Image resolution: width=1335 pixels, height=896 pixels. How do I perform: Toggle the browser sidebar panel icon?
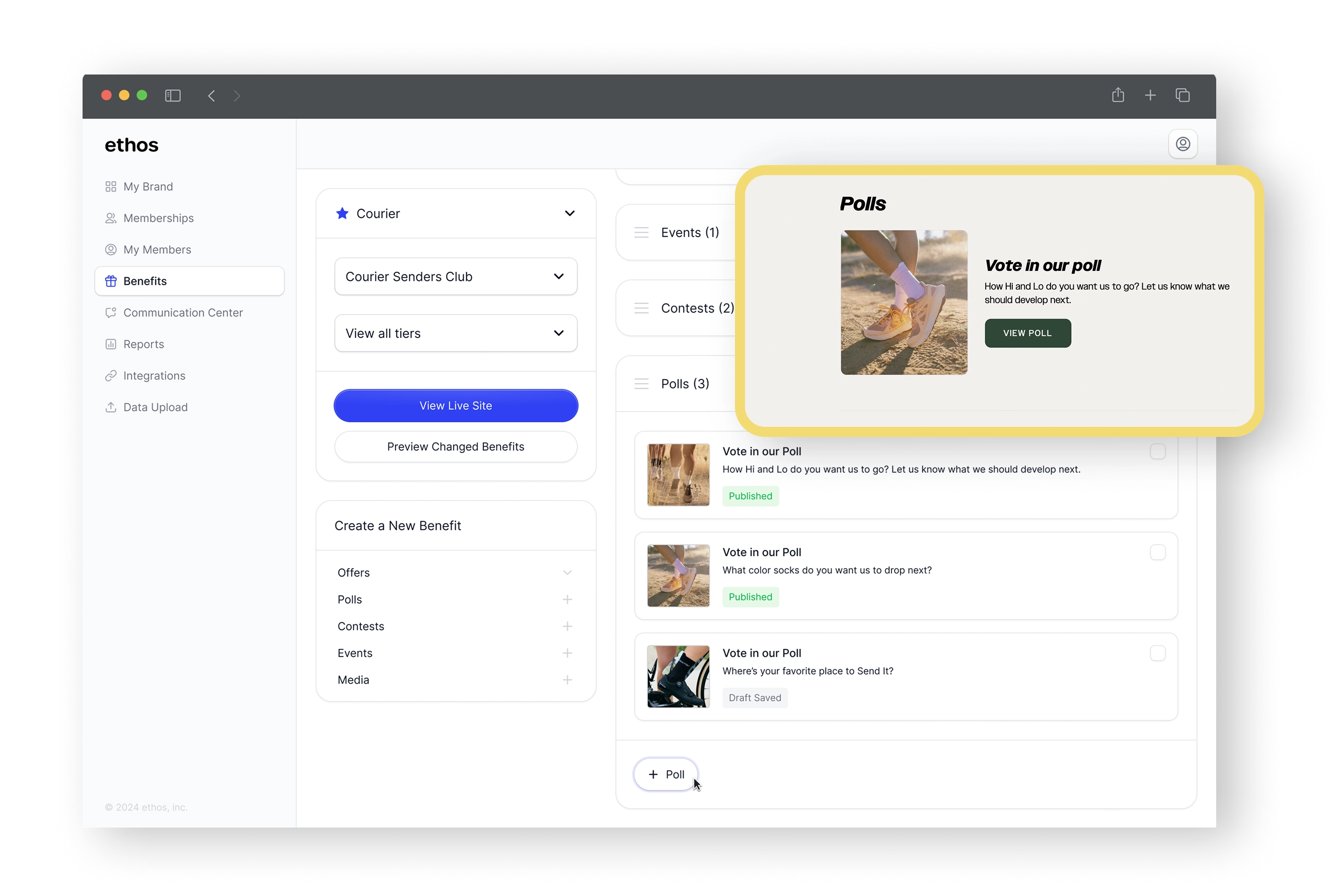[173, 96]
